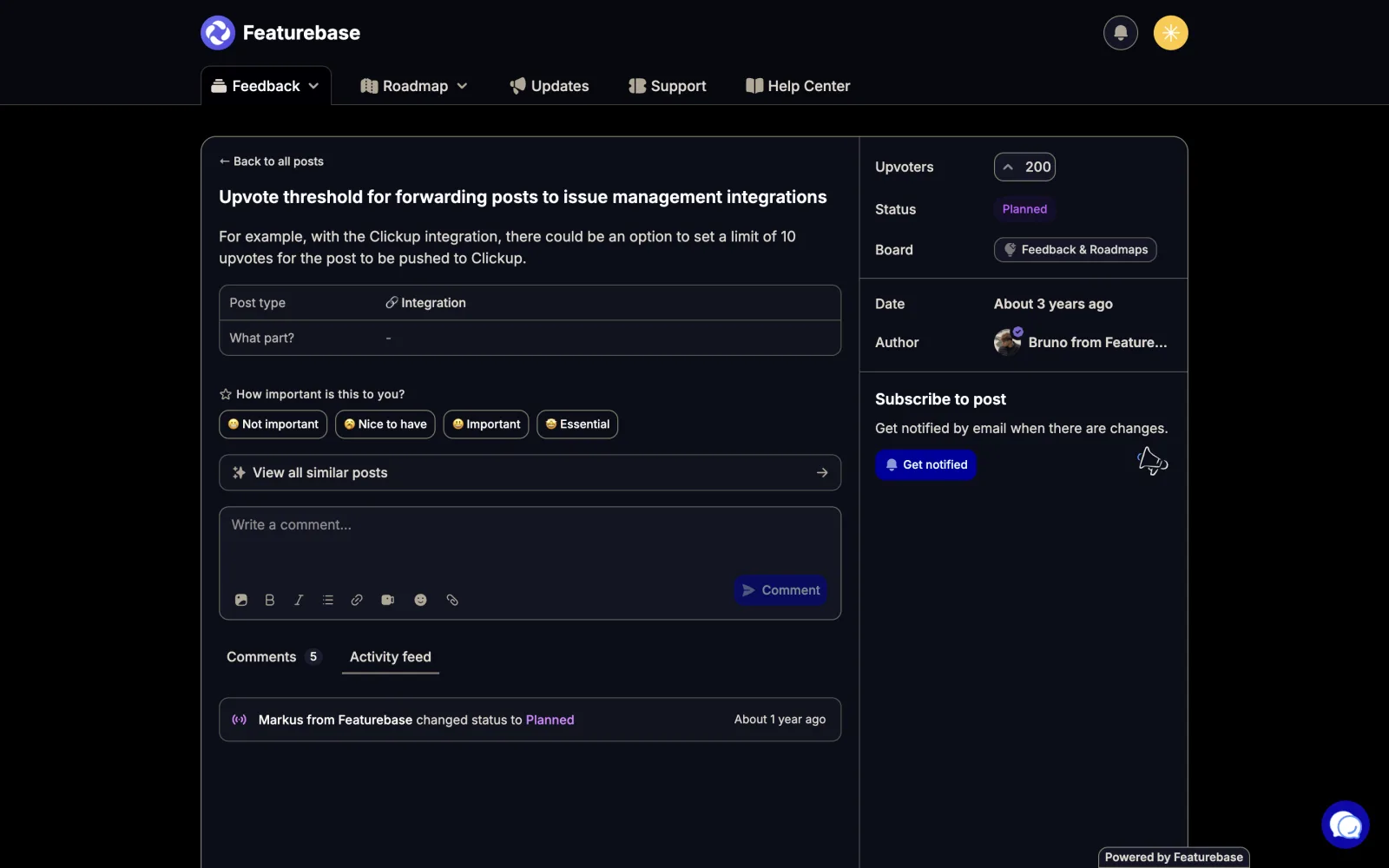The image size is (1389, 868).
Task: Insert an image in the comment
Action: pyautogui.click(x=241, y=600)
